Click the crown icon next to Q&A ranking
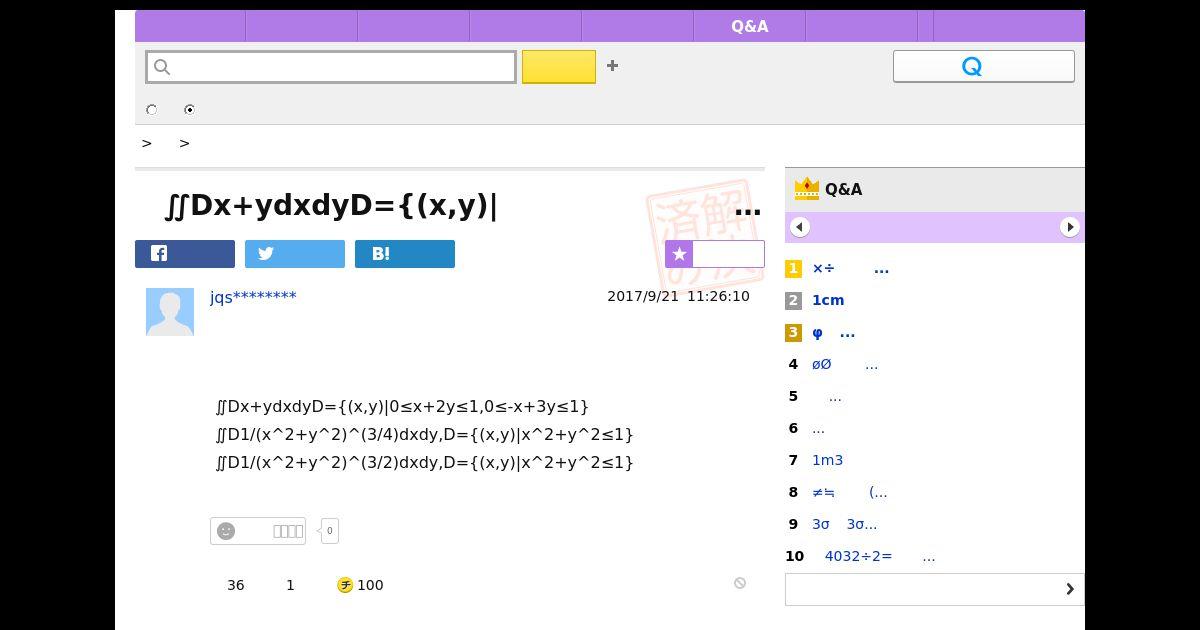 [x=806, y=188]
